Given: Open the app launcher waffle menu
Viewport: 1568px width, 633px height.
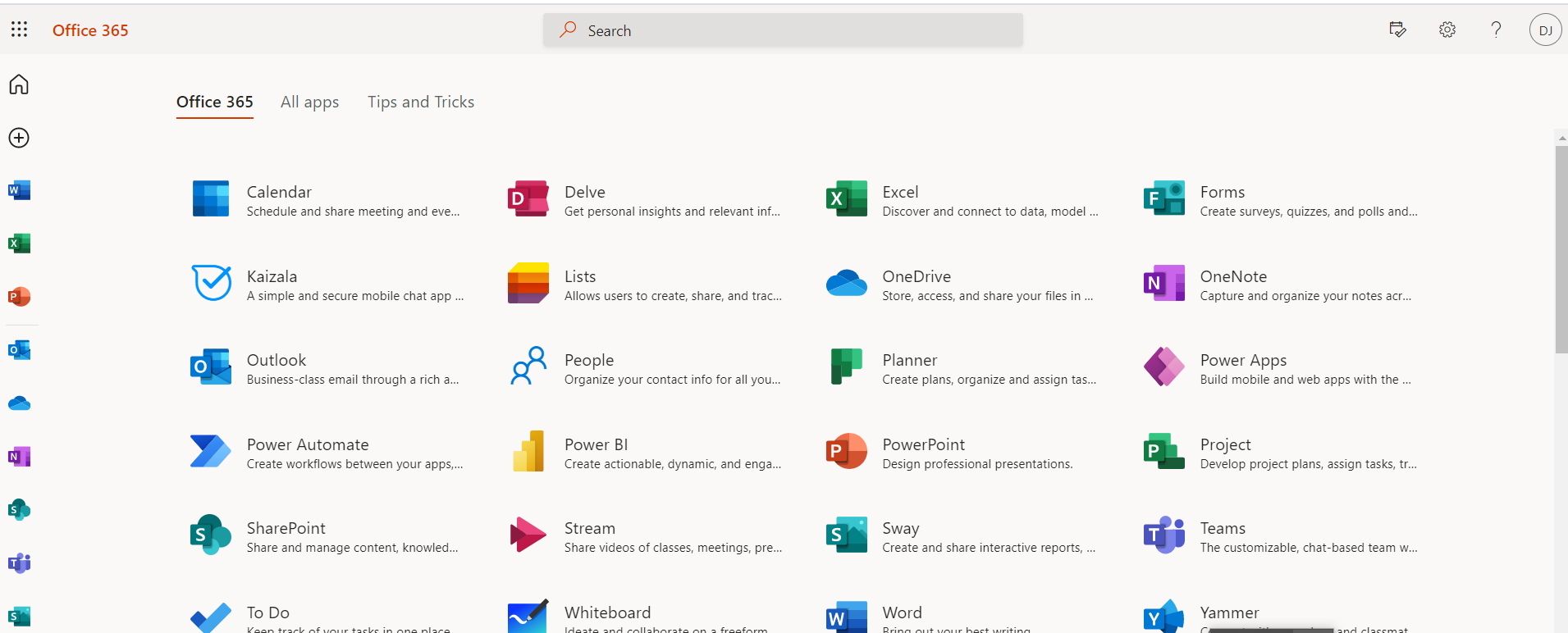Looking at the screenshot, I should (x=19, y=30).
